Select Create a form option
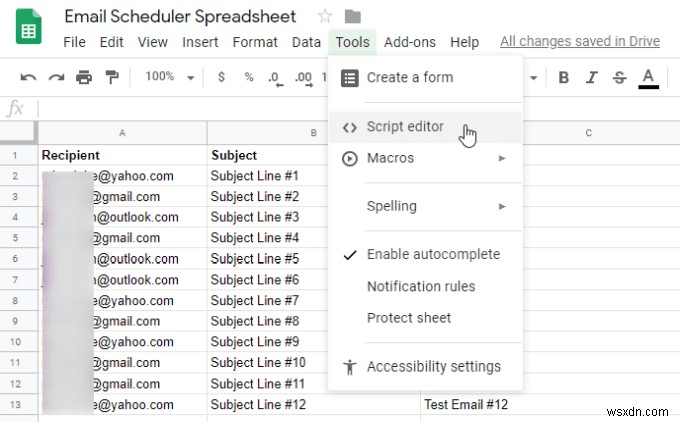Viewport: 680px width, 422px height. (409, 78)
